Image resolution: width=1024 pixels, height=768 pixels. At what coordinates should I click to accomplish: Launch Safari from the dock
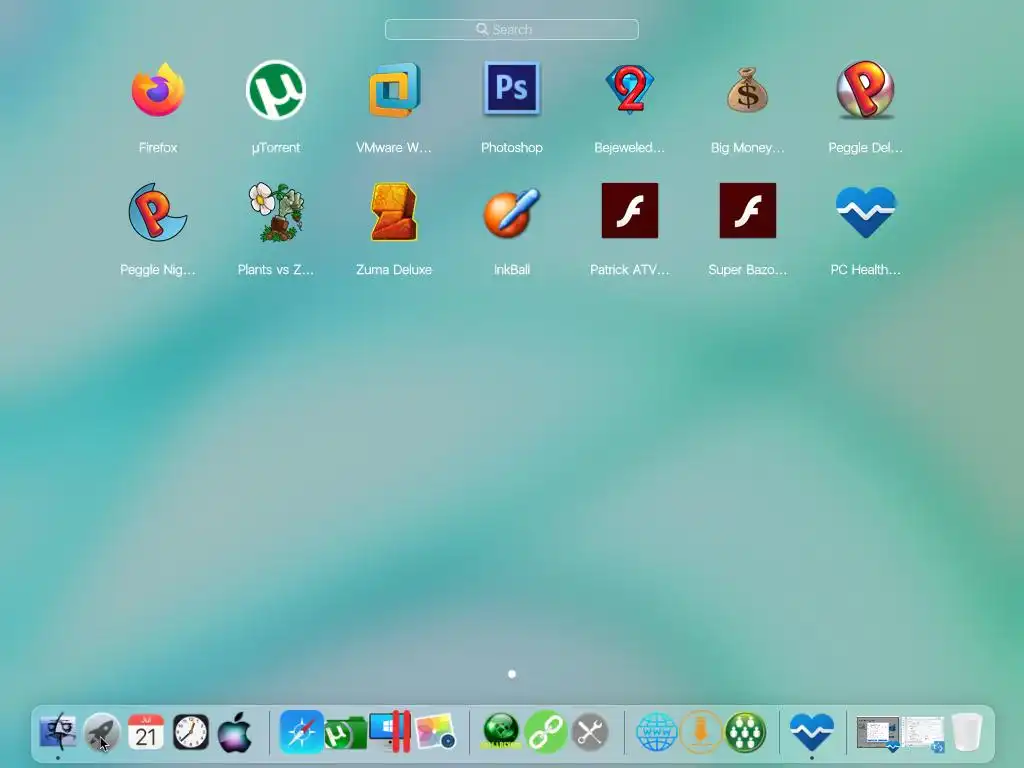tap(301, 732)
